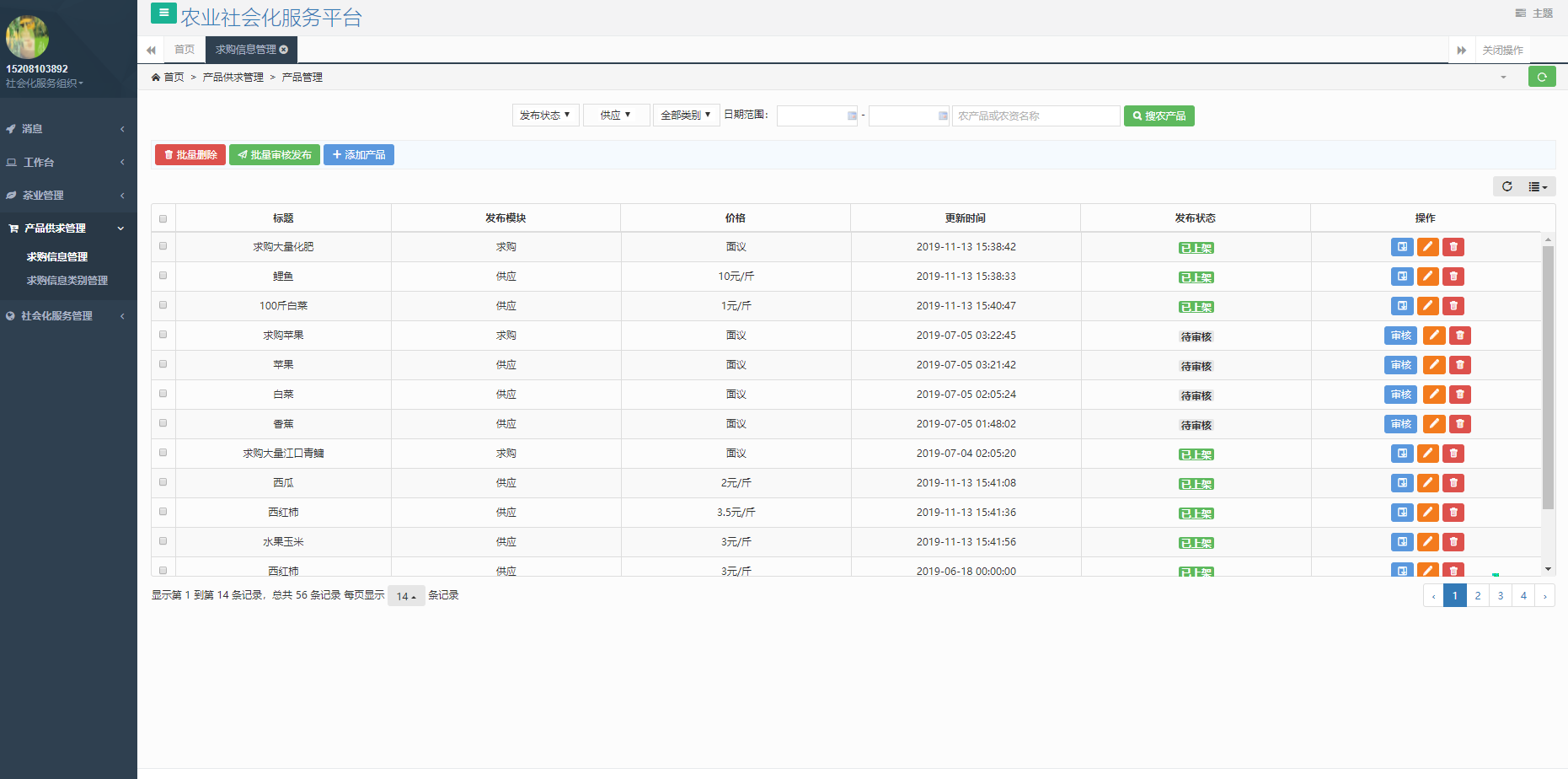Screen dimensions: 1568x779
Task: Click the green refresh button at top right
Action: point(1541,77)
